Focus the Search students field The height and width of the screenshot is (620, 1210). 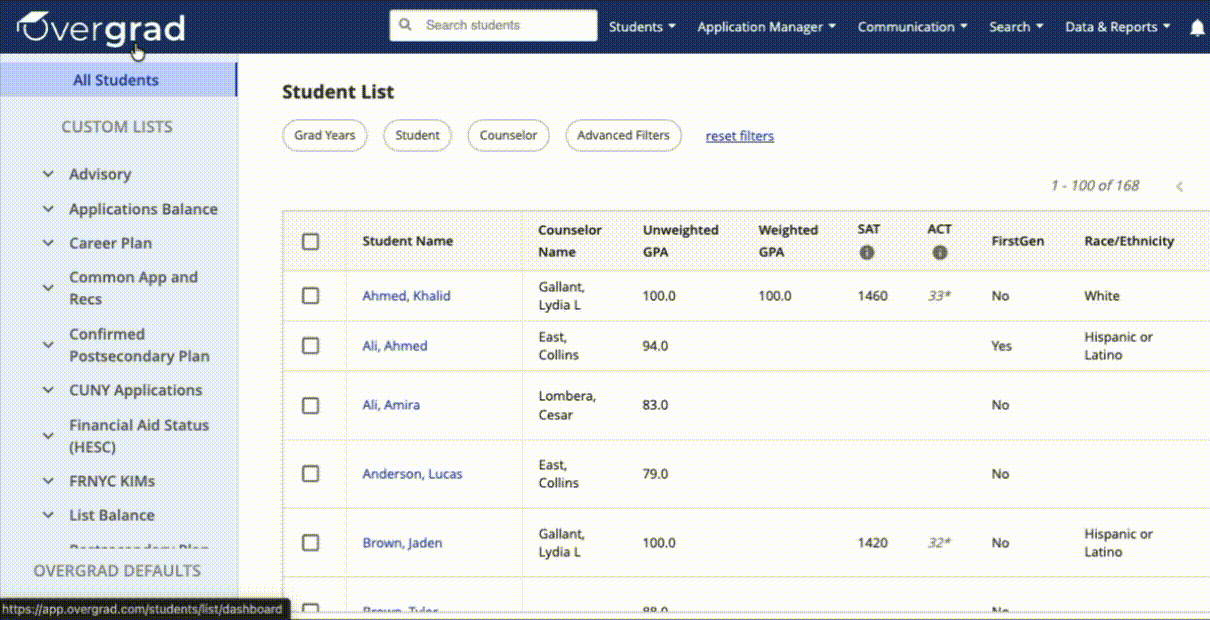click(x=493, y=25)
